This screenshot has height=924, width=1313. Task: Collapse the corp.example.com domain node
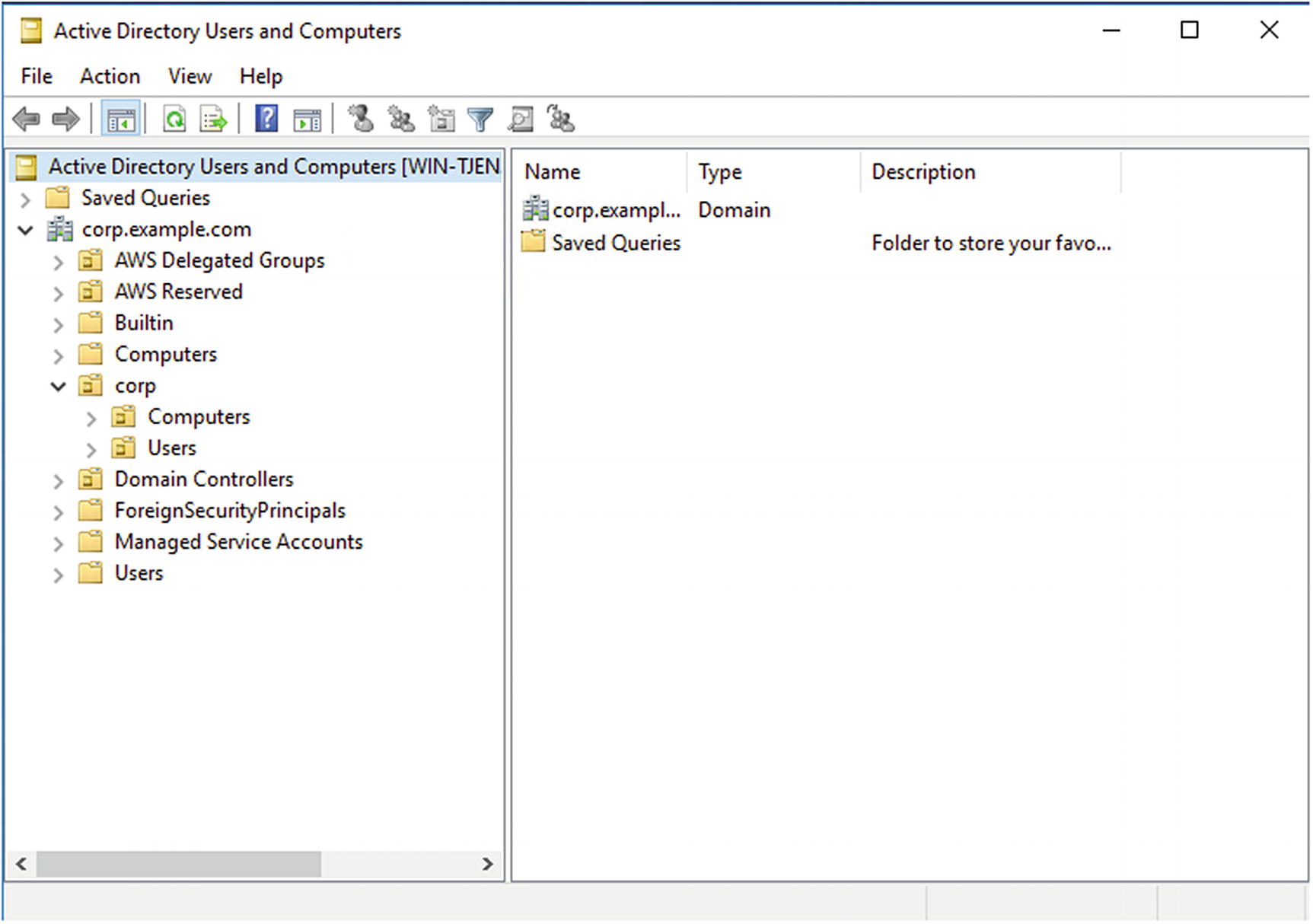25,230
